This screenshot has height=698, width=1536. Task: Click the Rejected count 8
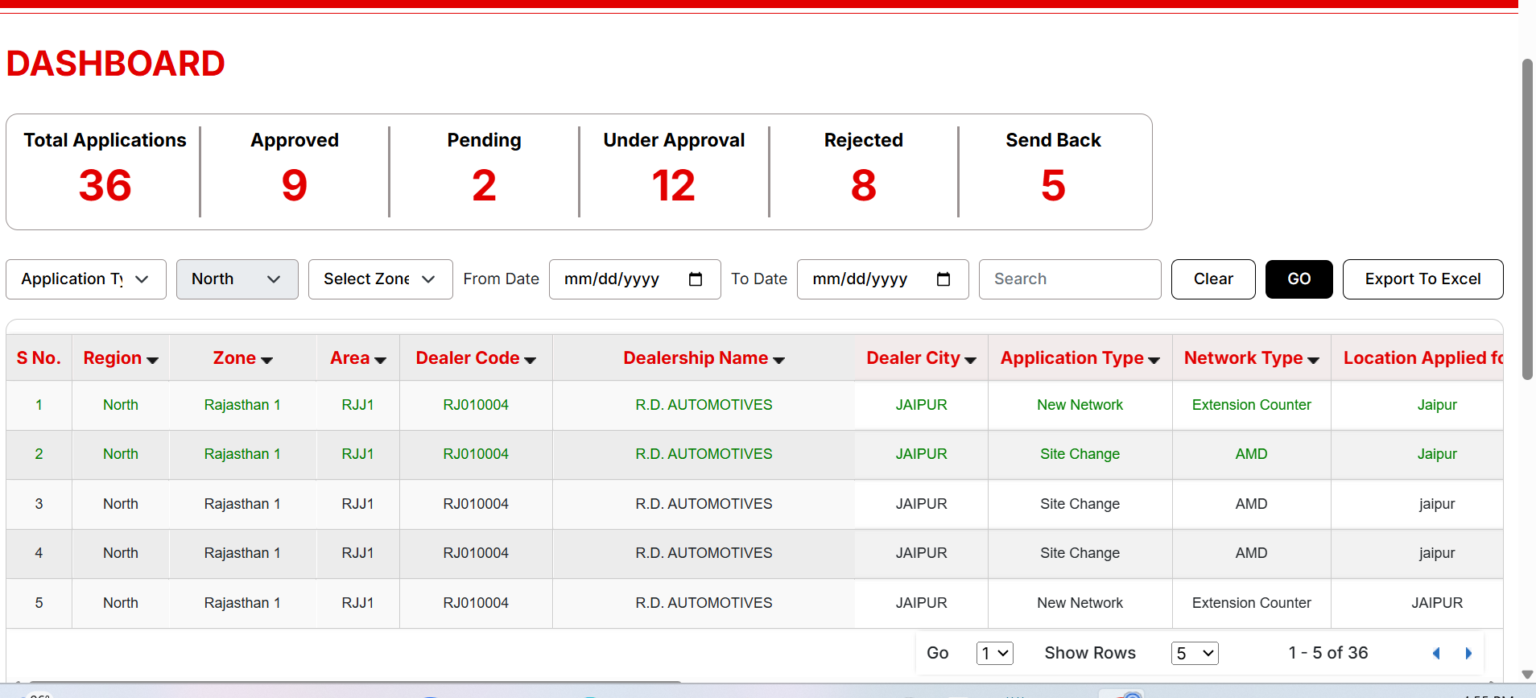click(864, 186)
